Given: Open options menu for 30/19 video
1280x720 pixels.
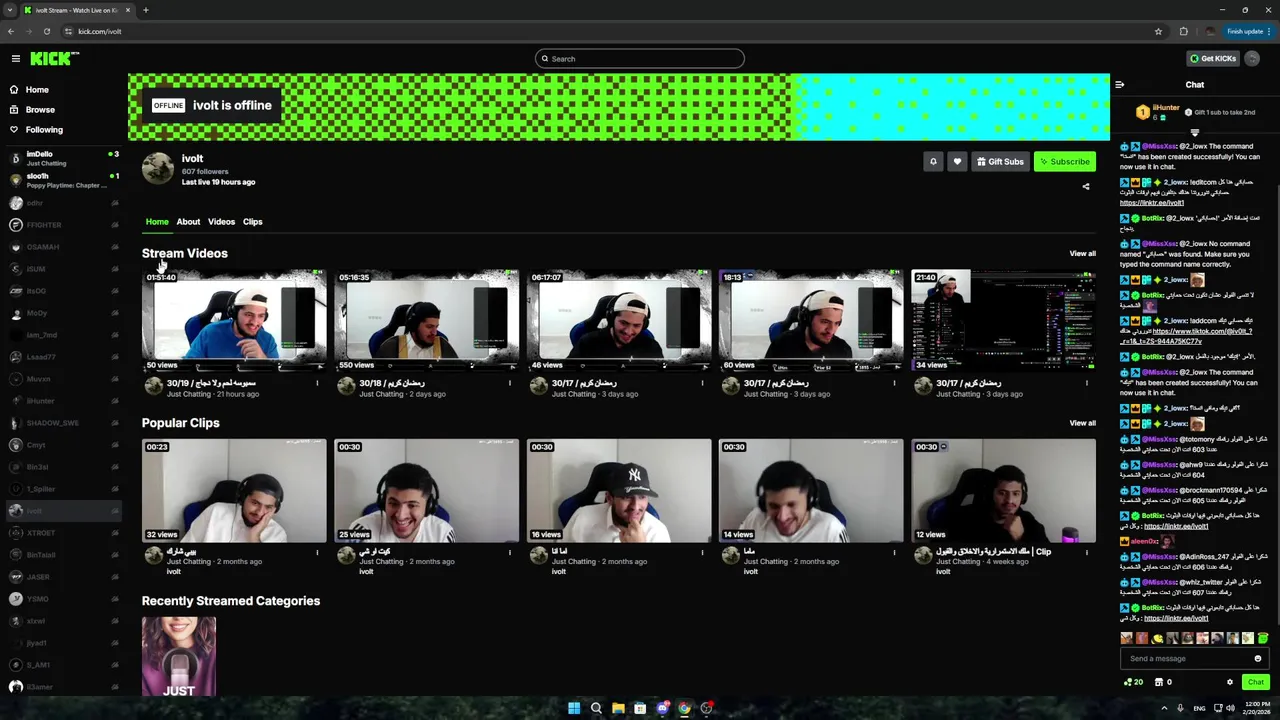Looking at the screenshot, I should [318, 383].
